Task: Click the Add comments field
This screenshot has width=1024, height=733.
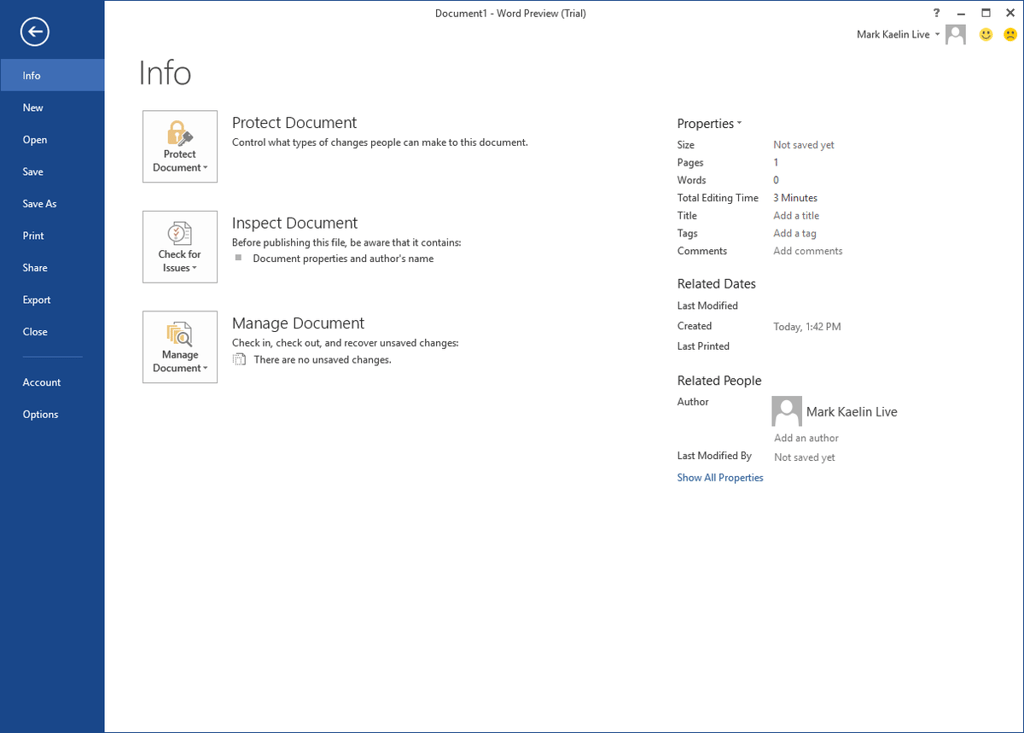Action: [808, 251]
